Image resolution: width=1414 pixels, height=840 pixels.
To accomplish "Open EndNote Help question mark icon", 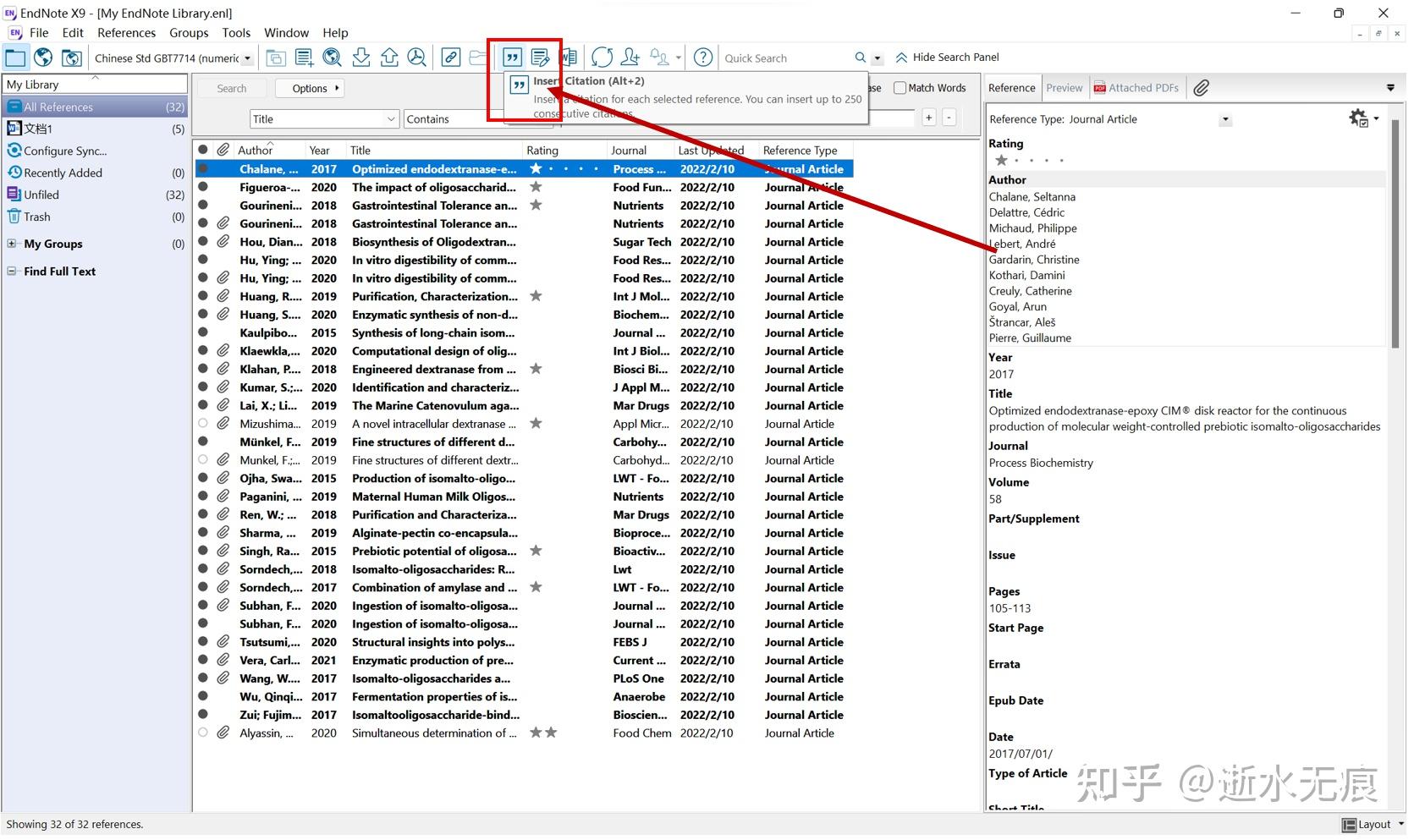I will click(x=703, y=58).
